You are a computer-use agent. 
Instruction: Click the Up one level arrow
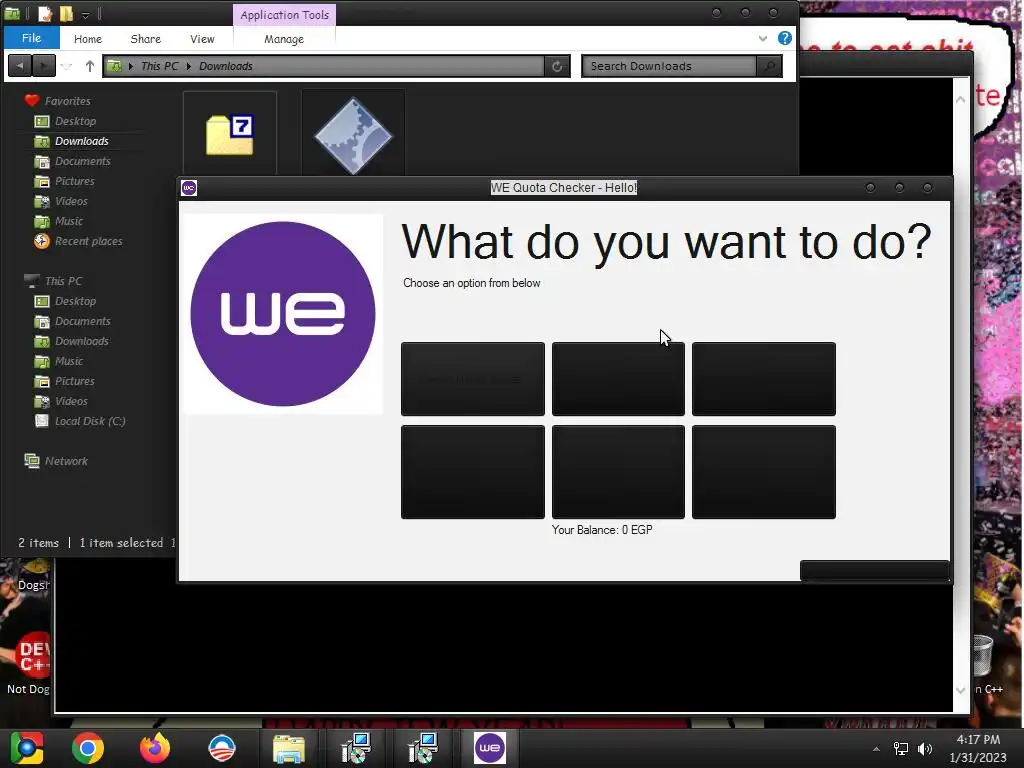coord(89,66)
